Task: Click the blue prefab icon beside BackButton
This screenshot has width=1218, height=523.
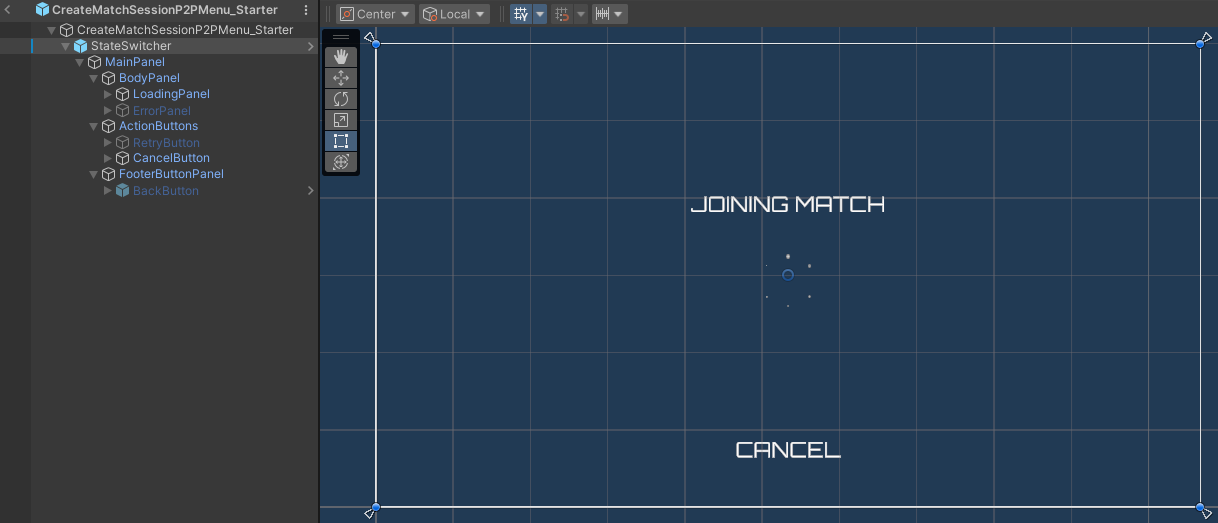Action: [x=123, y=190]
